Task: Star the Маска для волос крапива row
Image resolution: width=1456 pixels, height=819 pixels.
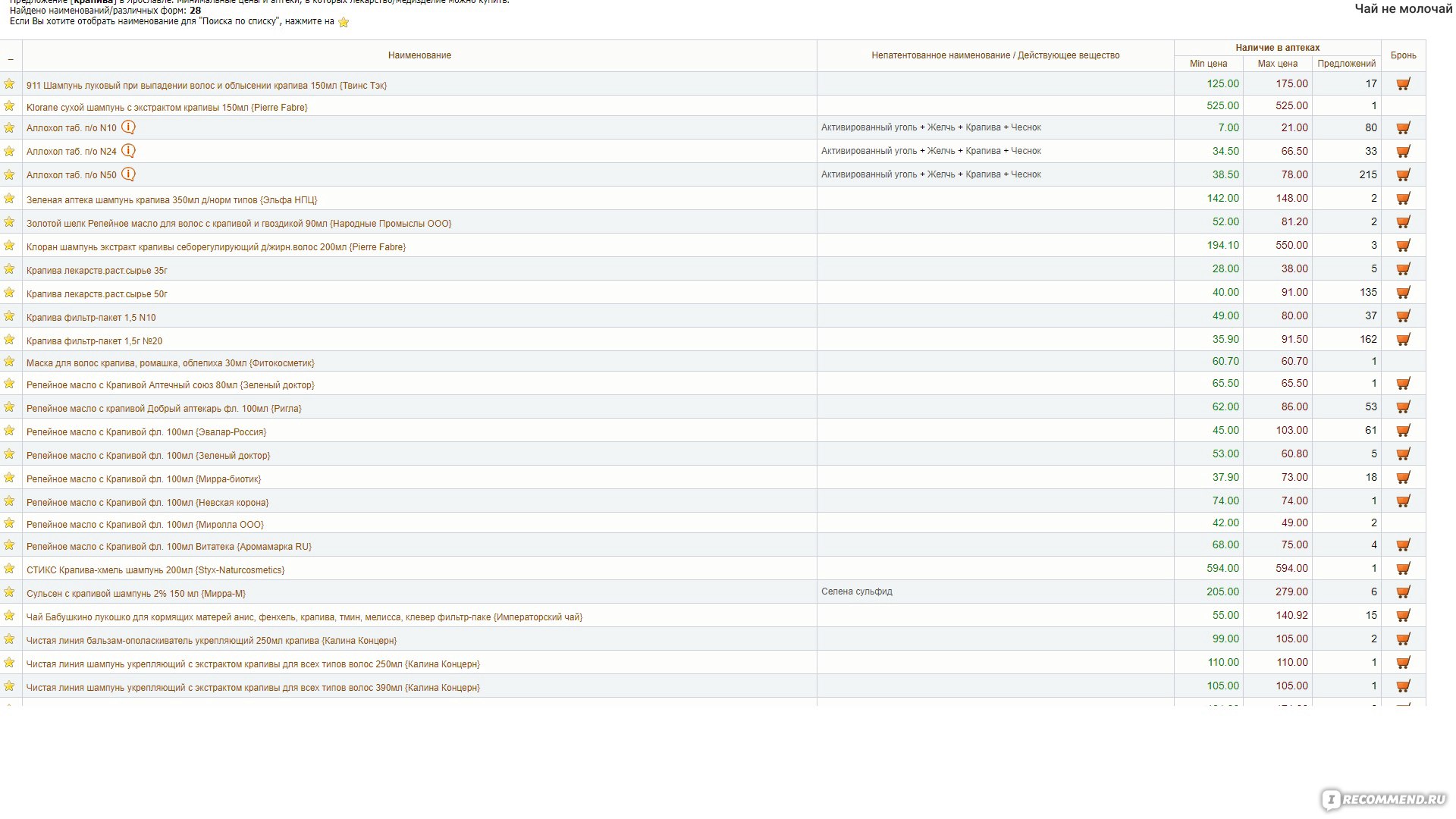Action: (9, 361)
